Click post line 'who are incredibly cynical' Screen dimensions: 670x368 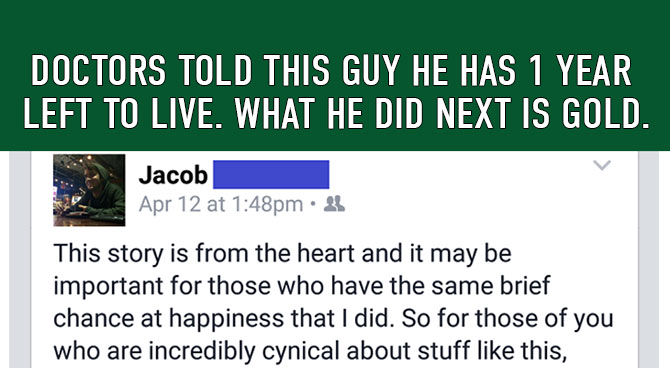[x=310, y=351]
